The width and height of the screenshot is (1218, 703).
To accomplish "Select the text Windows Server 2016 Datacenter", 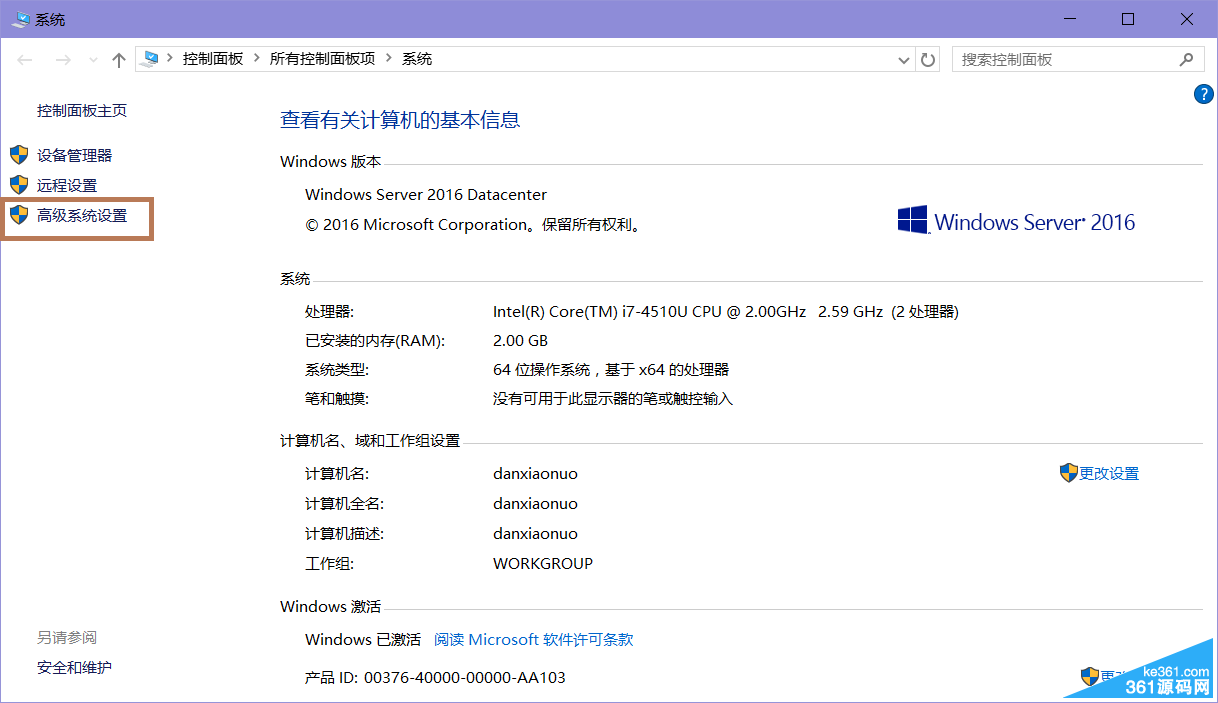I will pos(426,195).
